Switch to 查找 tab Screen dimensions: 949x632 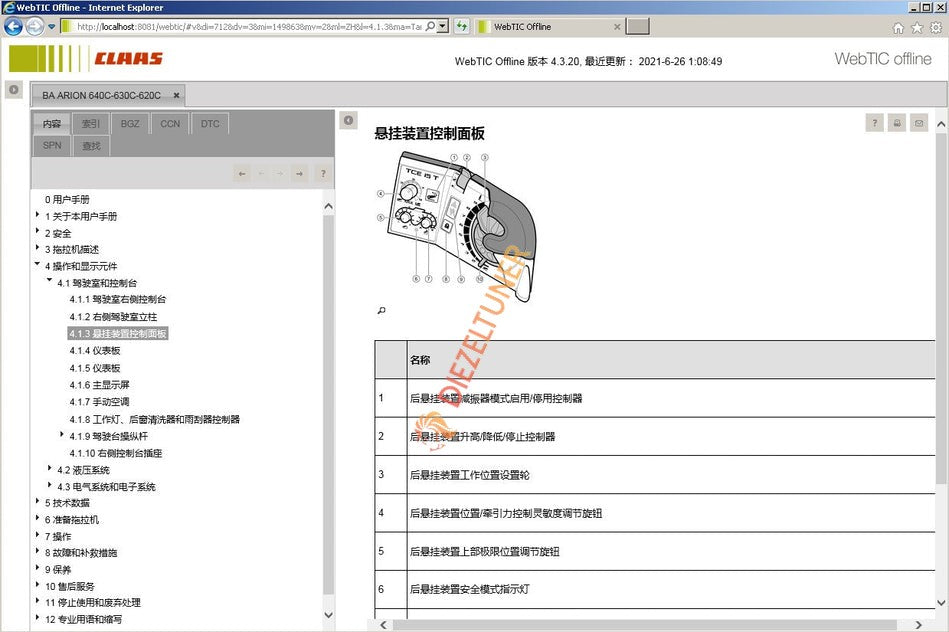tap(91, 145)
